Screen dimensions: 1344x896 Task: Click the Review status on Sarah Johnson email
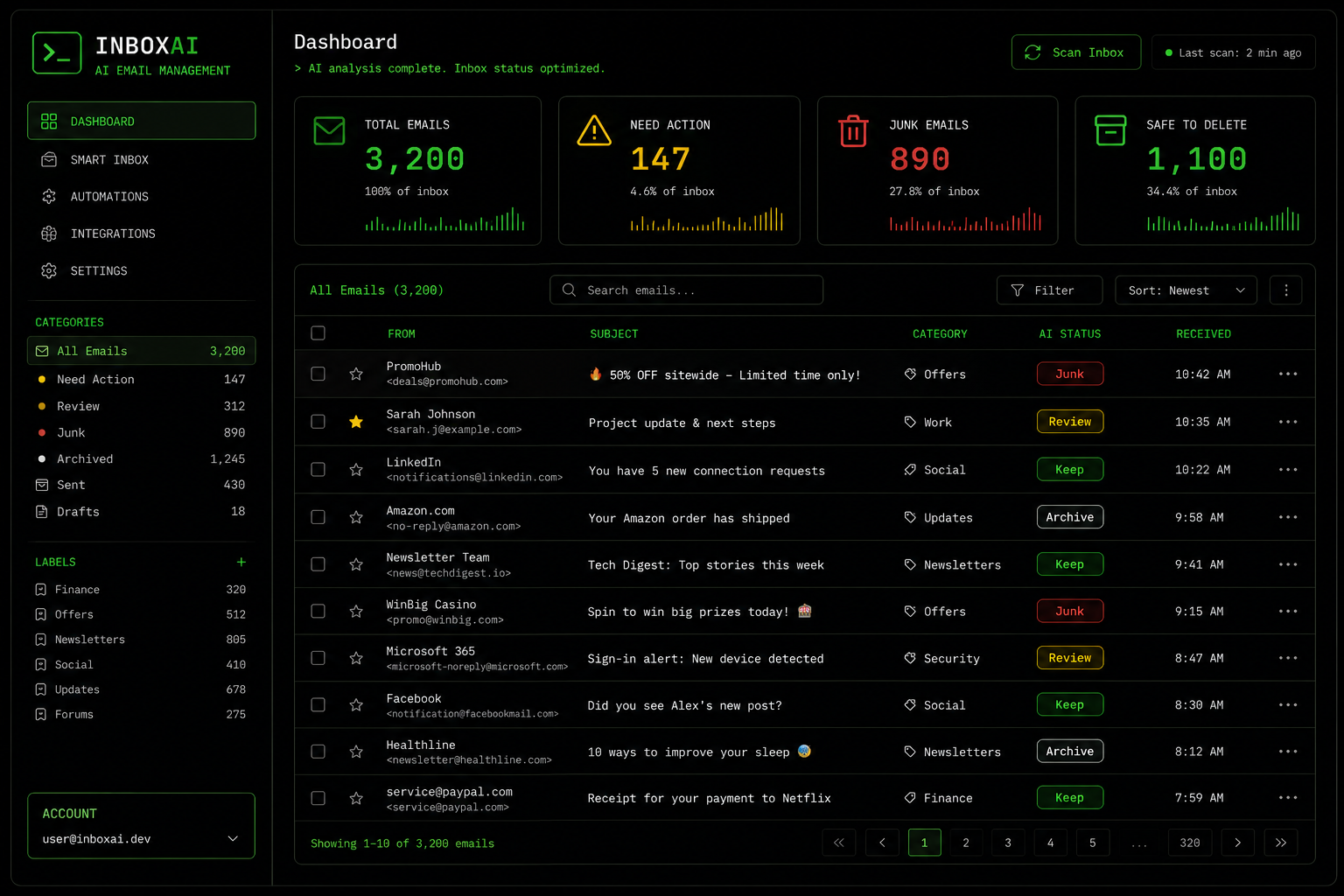pyautogui.click(x=1069, y=422)
